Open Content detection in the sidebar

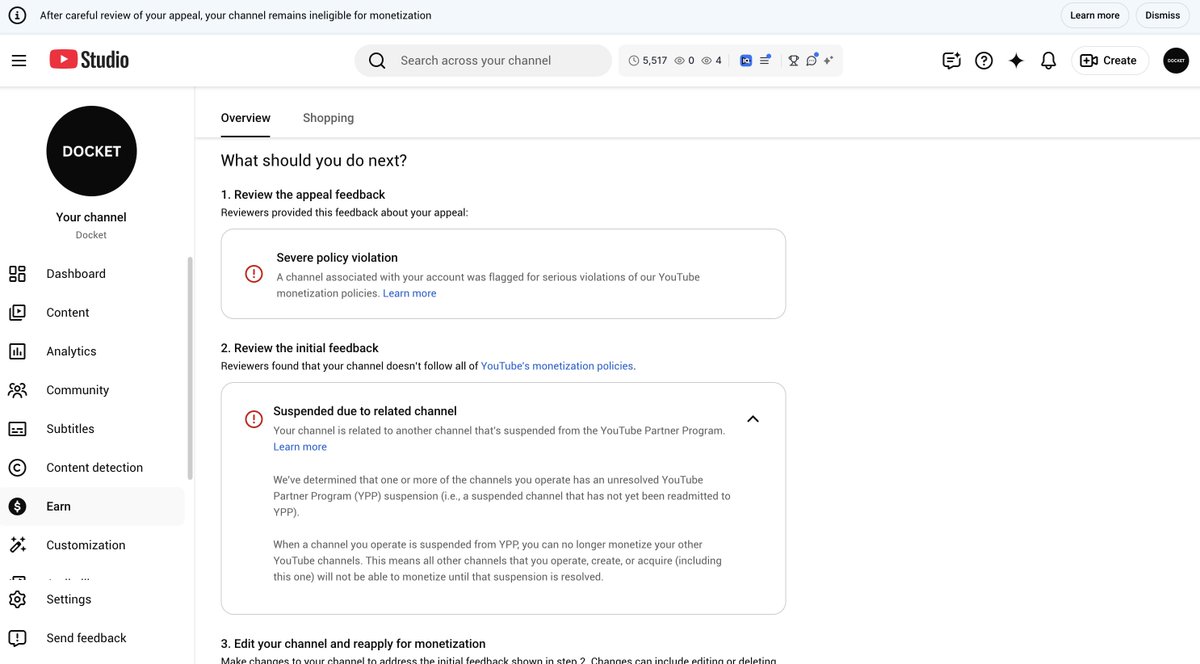[x=93, y=468]
